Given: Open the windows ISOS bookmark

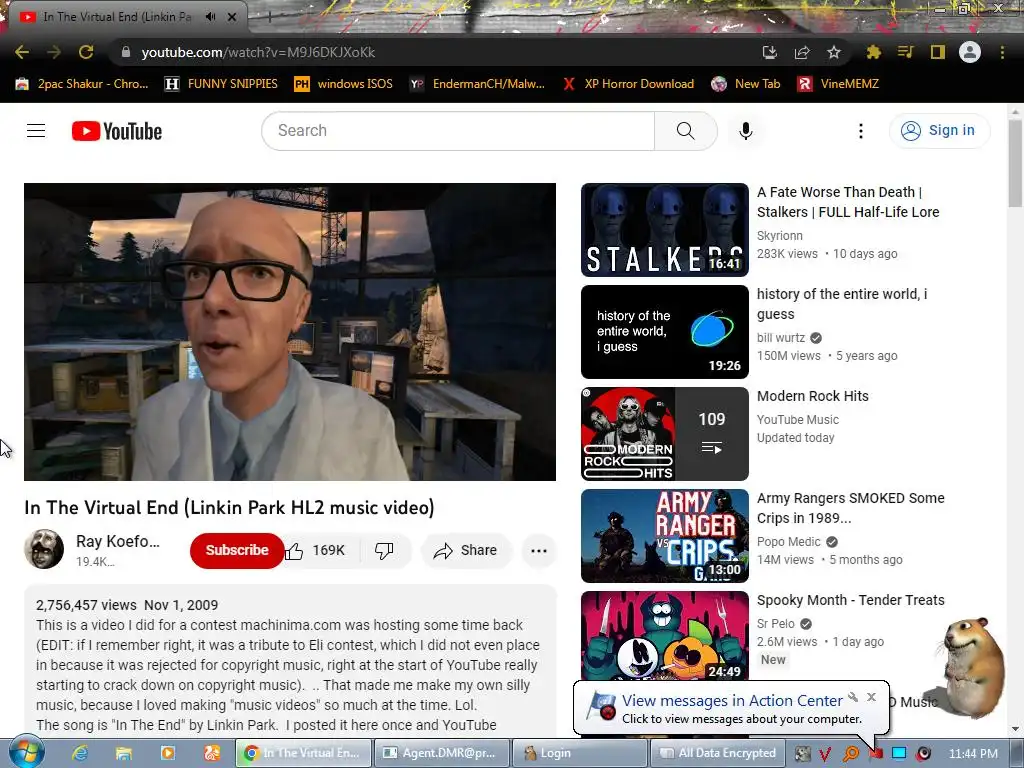Looking at the screenshot, I should click(x=344, y=84).
